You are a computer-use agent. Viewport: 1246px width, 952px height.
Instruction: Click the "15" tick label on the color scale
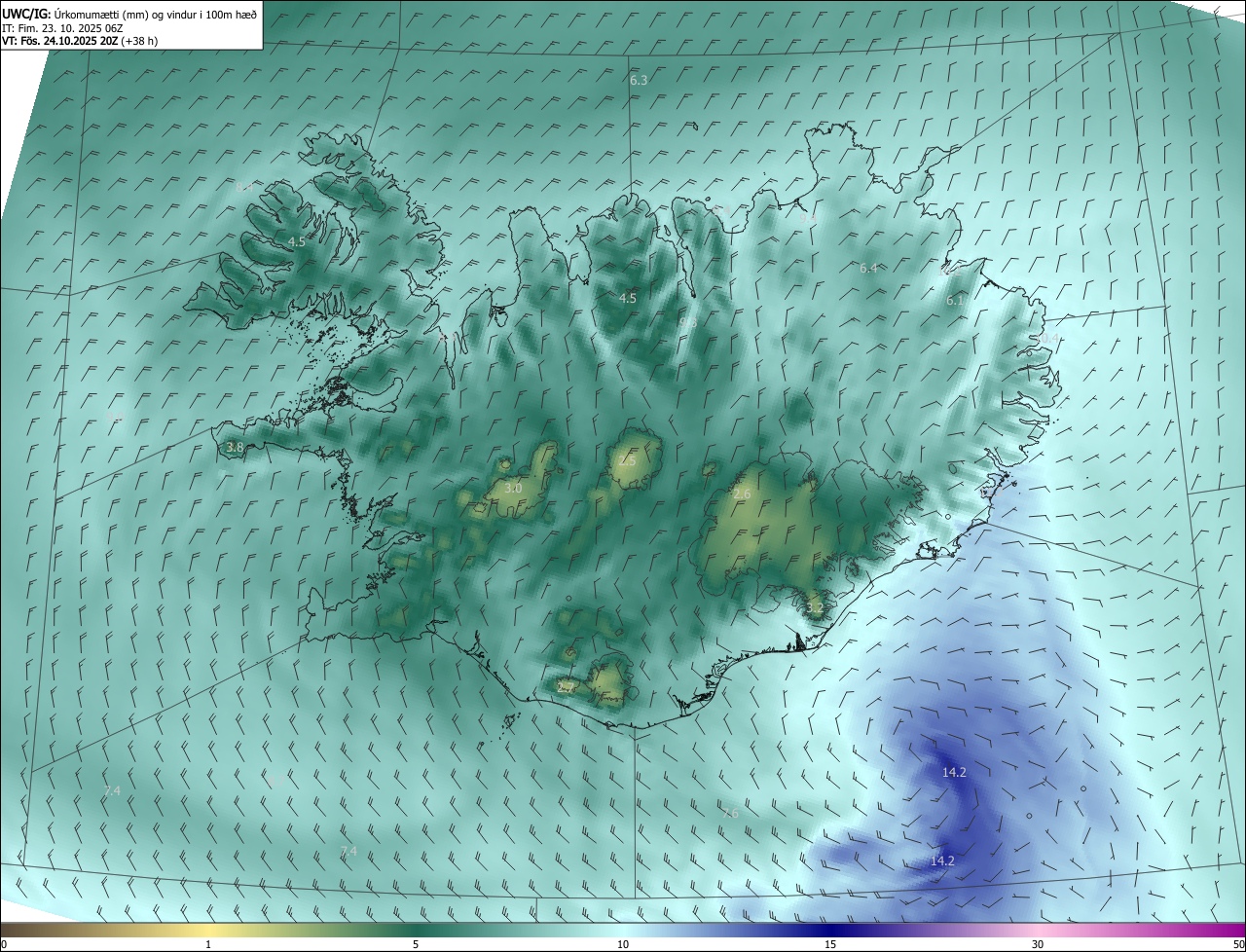coord(830,945)
